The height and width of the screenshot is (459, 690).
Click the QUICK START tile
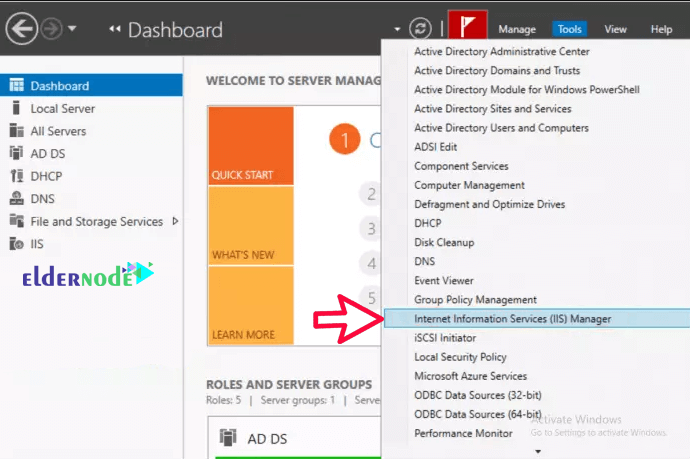pos(251,146)
